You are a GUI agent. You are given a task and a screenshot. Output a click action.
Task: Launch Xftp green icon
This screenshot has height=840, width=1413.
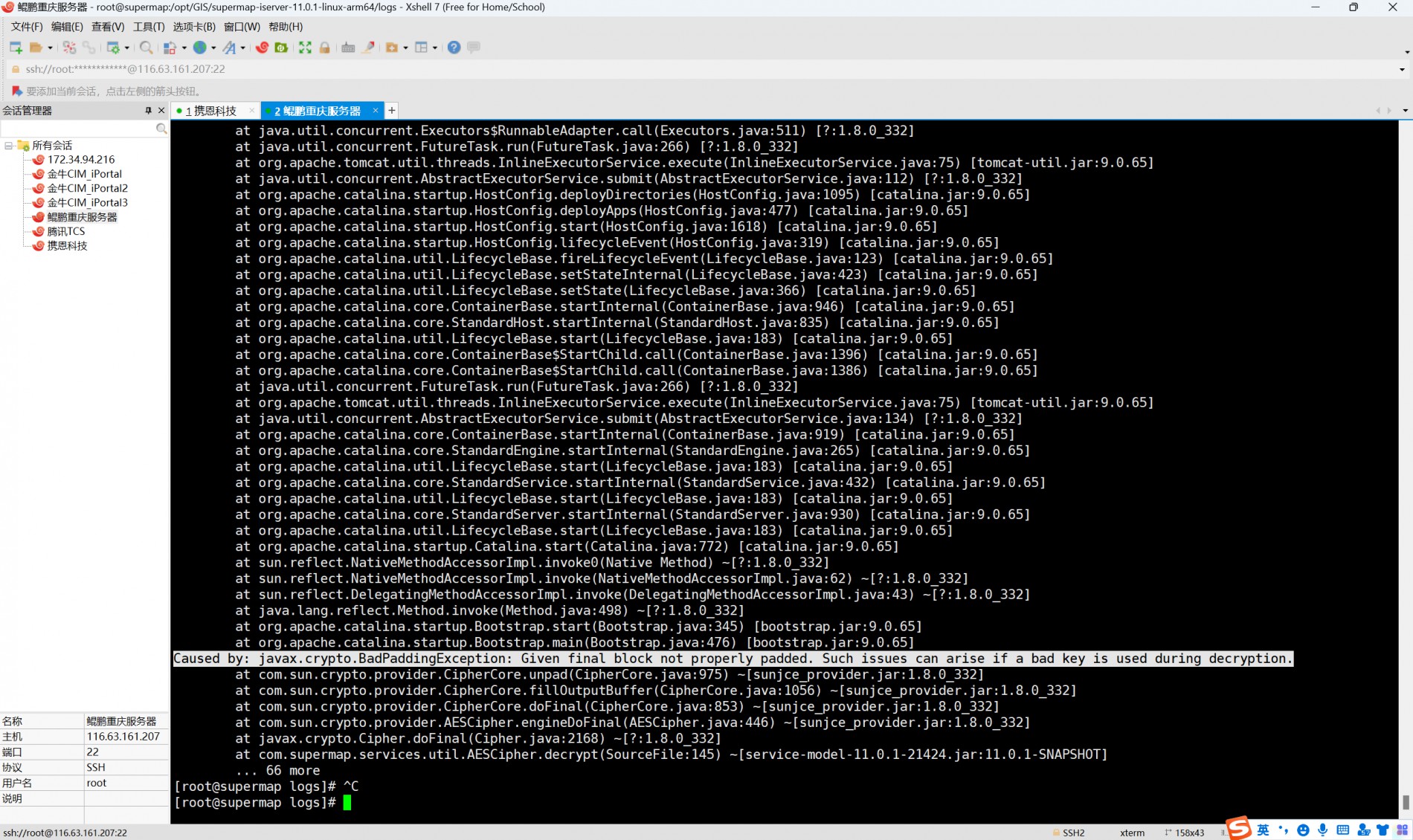coord(281,48)
